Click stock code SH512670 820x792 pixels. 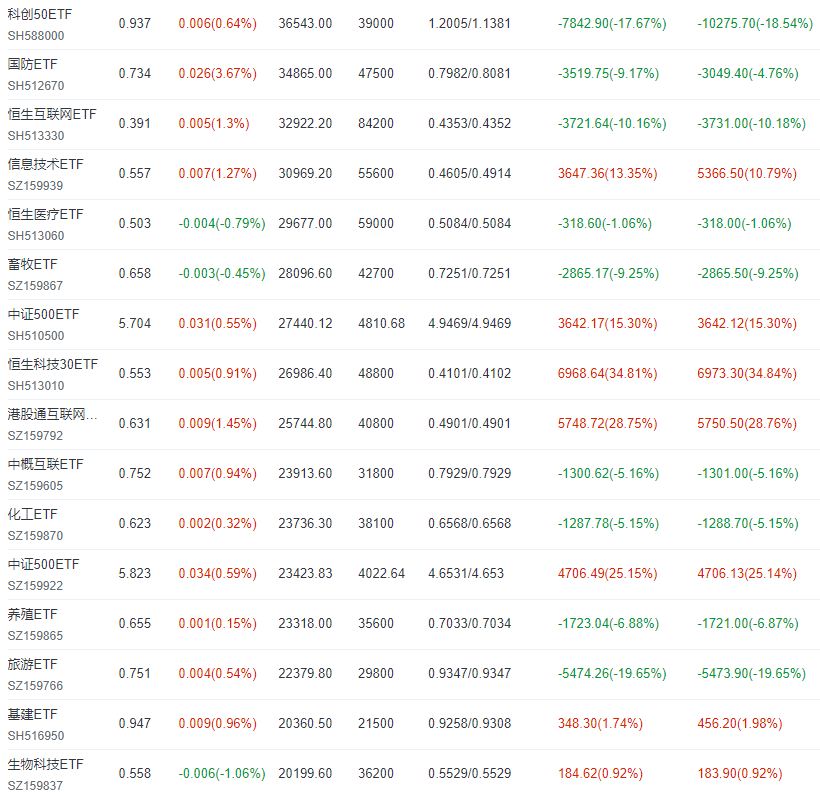click(36, 86)
